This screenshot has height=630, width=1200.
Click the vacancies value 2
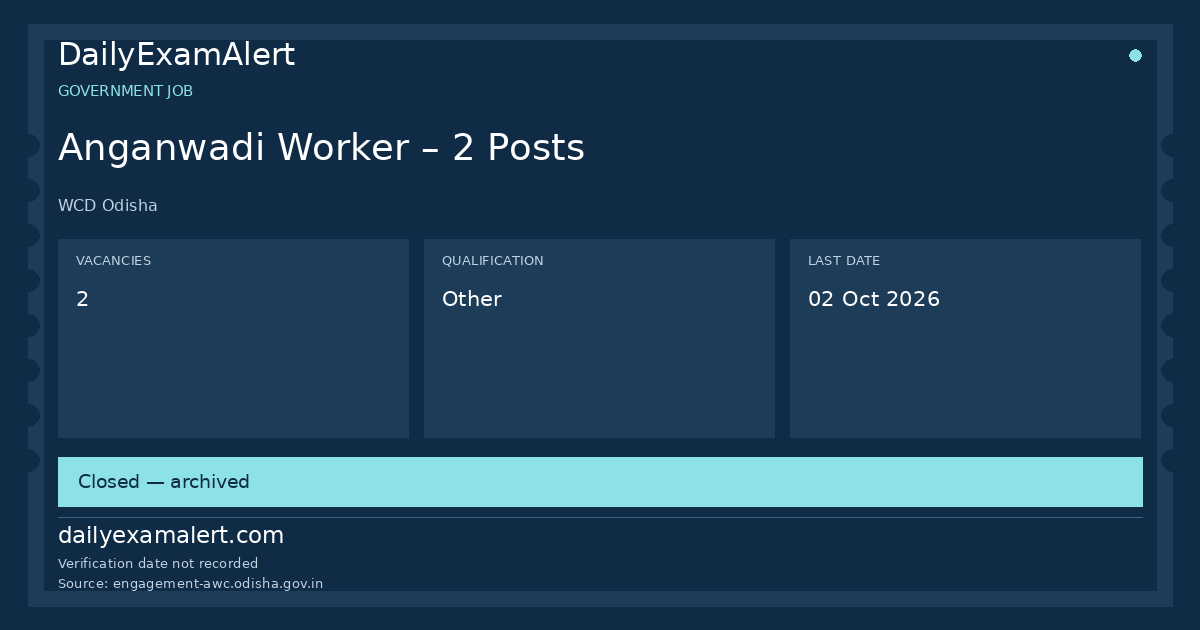click(82, 299)
